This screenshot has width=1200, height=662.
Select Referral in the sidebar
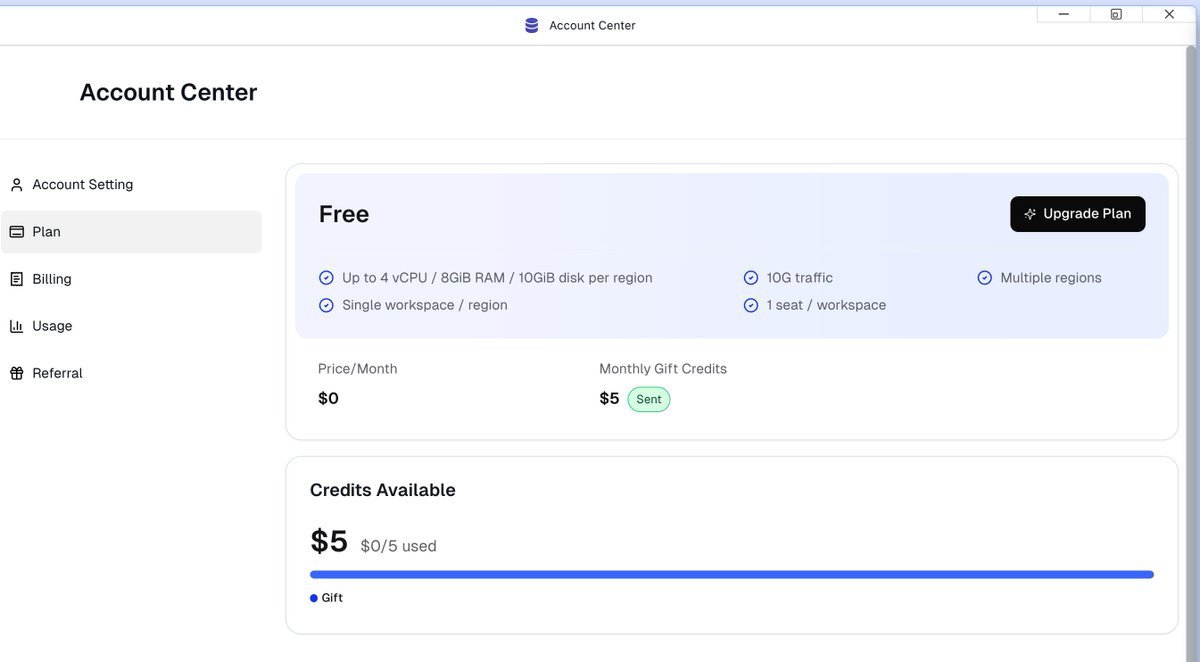click(57, 373)
